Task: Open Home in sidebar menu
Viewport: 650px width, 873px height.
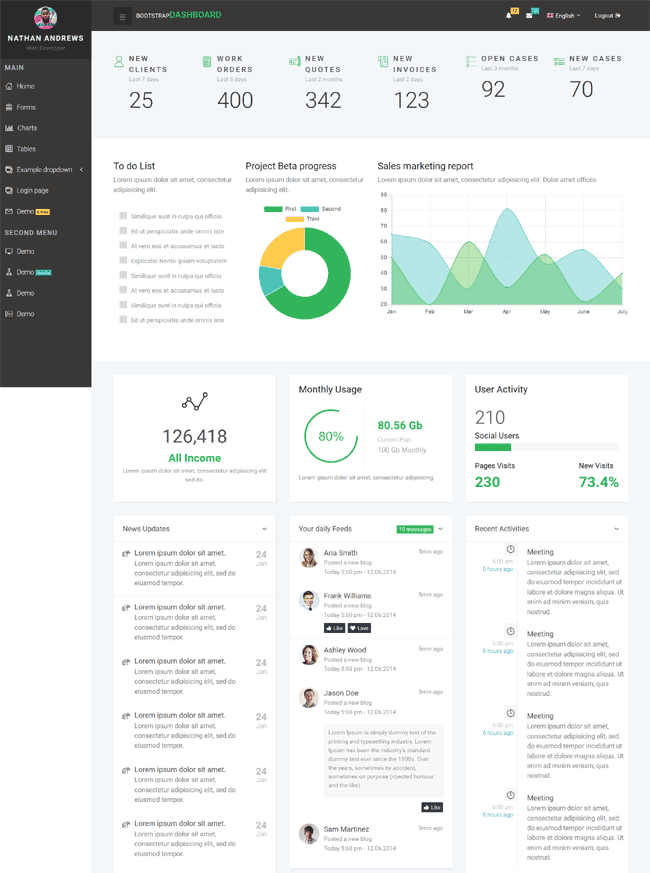Action: 26,86
